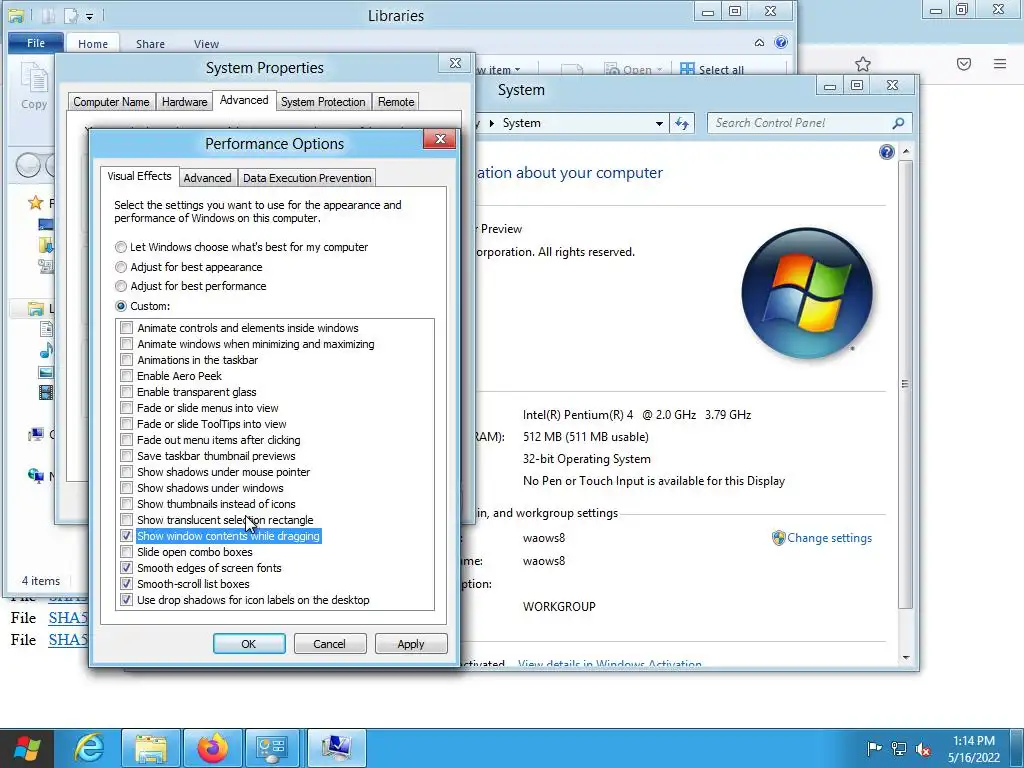Open View ribbon tab in Libraries
This screenshot has width=1024, height=768.
(x=206, y=44)
